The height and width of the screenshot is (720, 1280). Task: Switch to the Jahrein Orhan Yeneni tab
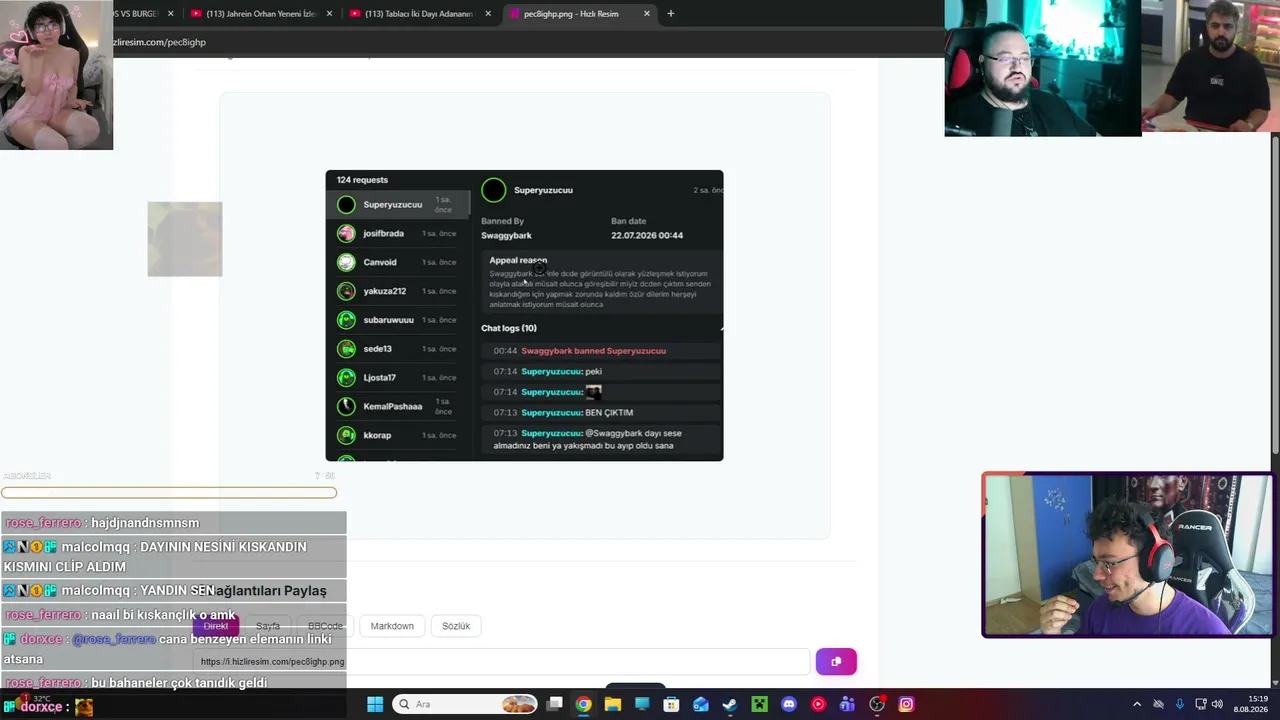260,14
